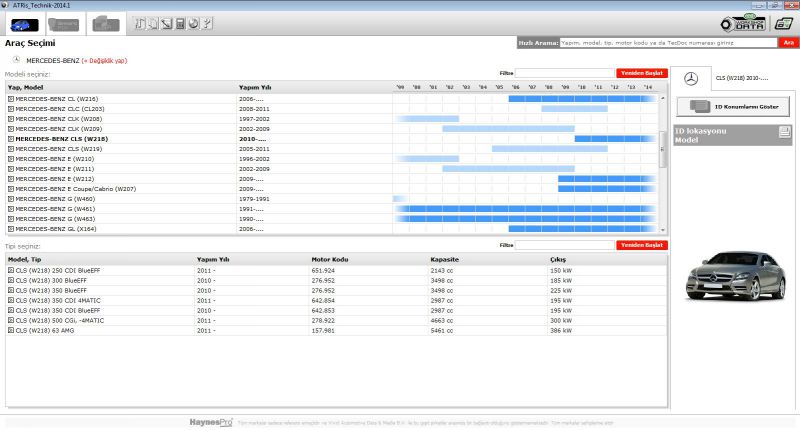Viewport: 800px width, 430px height.
Task: Open the calculator toolbar icon
Action: [x=180, y=23]
